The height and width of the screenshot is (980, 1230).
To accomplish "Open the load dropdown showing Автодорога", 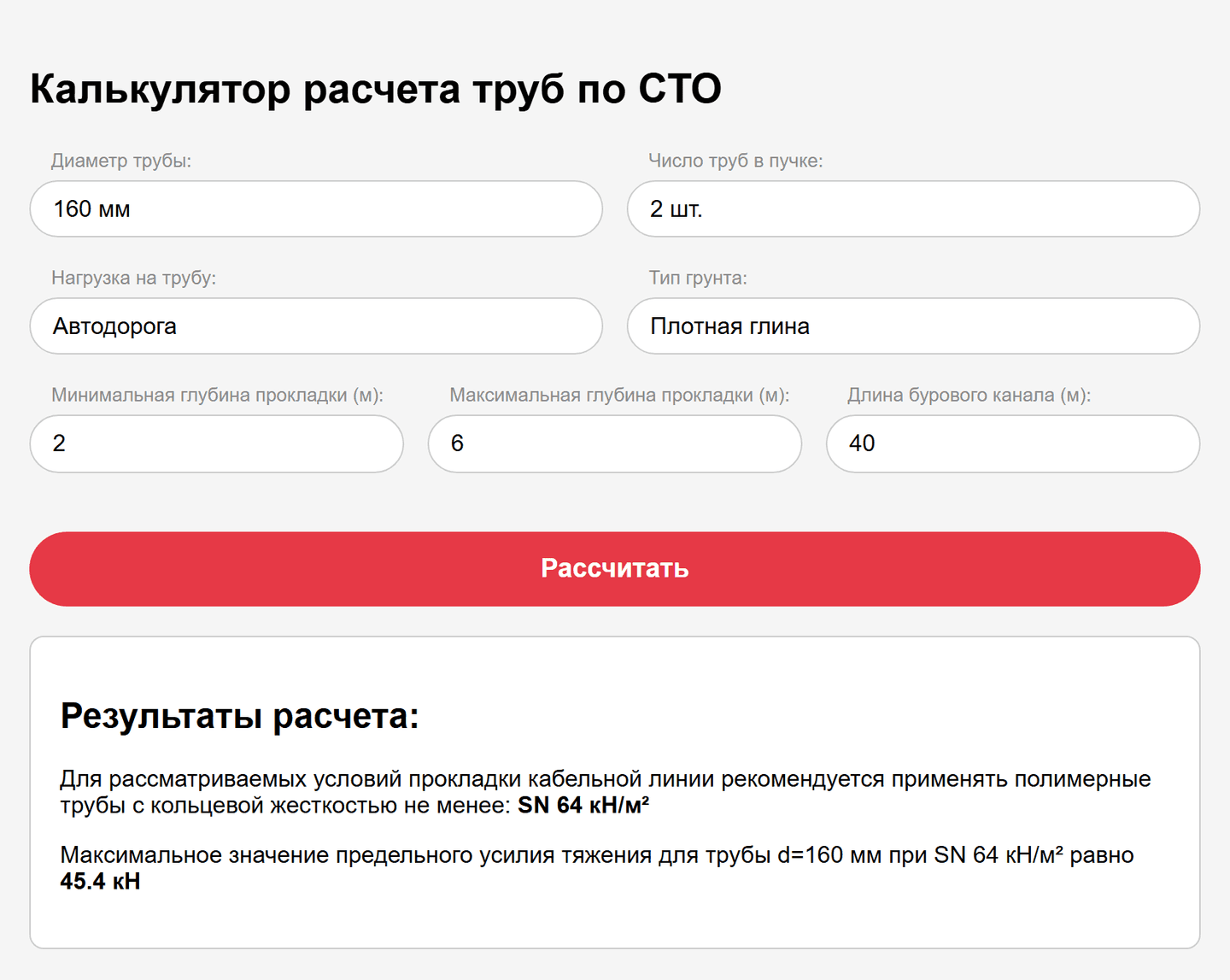I will tap(316, 326).
